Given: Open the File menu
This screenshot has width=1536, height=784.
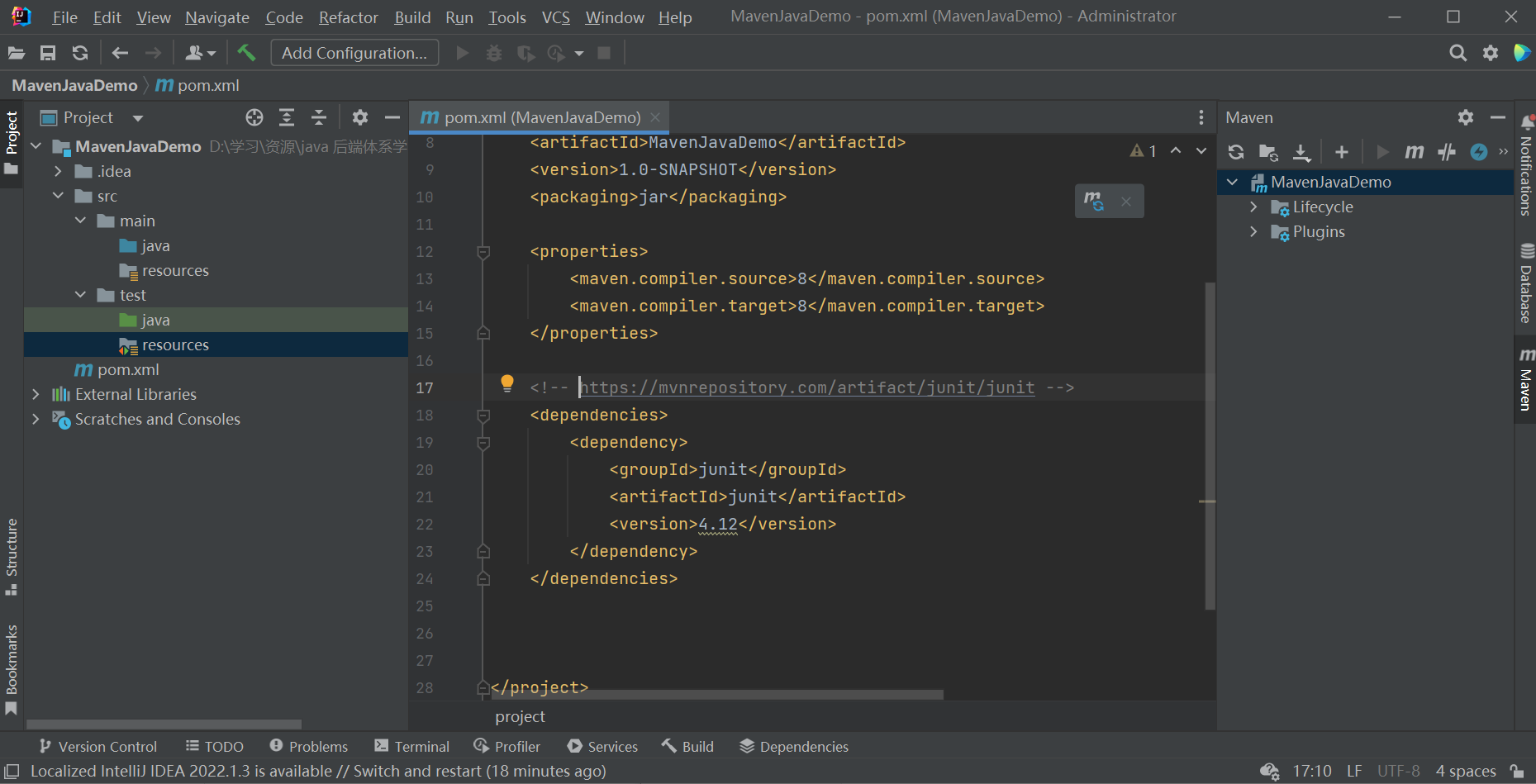Looking at the screenshot, I should point(64,17).
